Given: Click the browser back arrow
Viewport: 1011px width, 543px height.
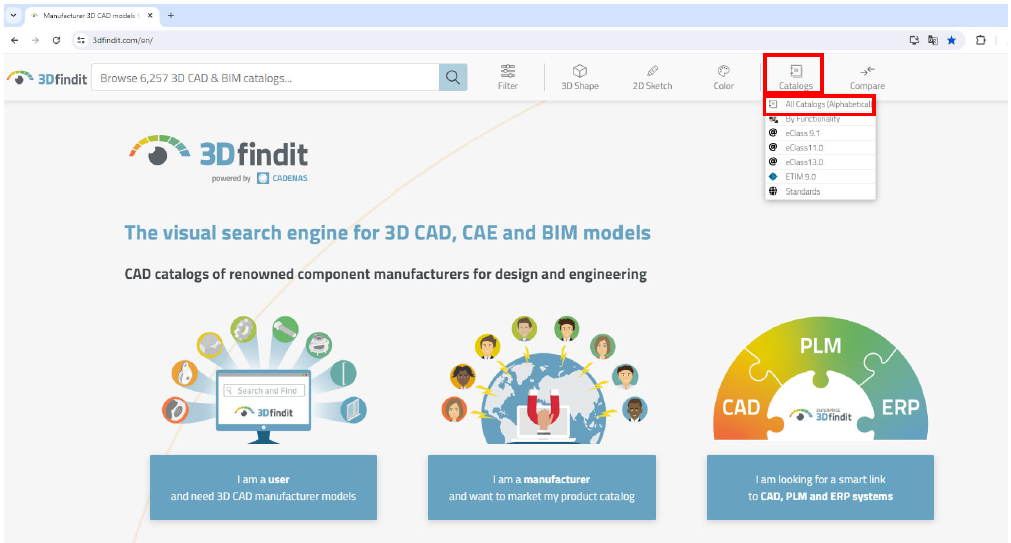Looking at the screenshot, I should point(15,40).
